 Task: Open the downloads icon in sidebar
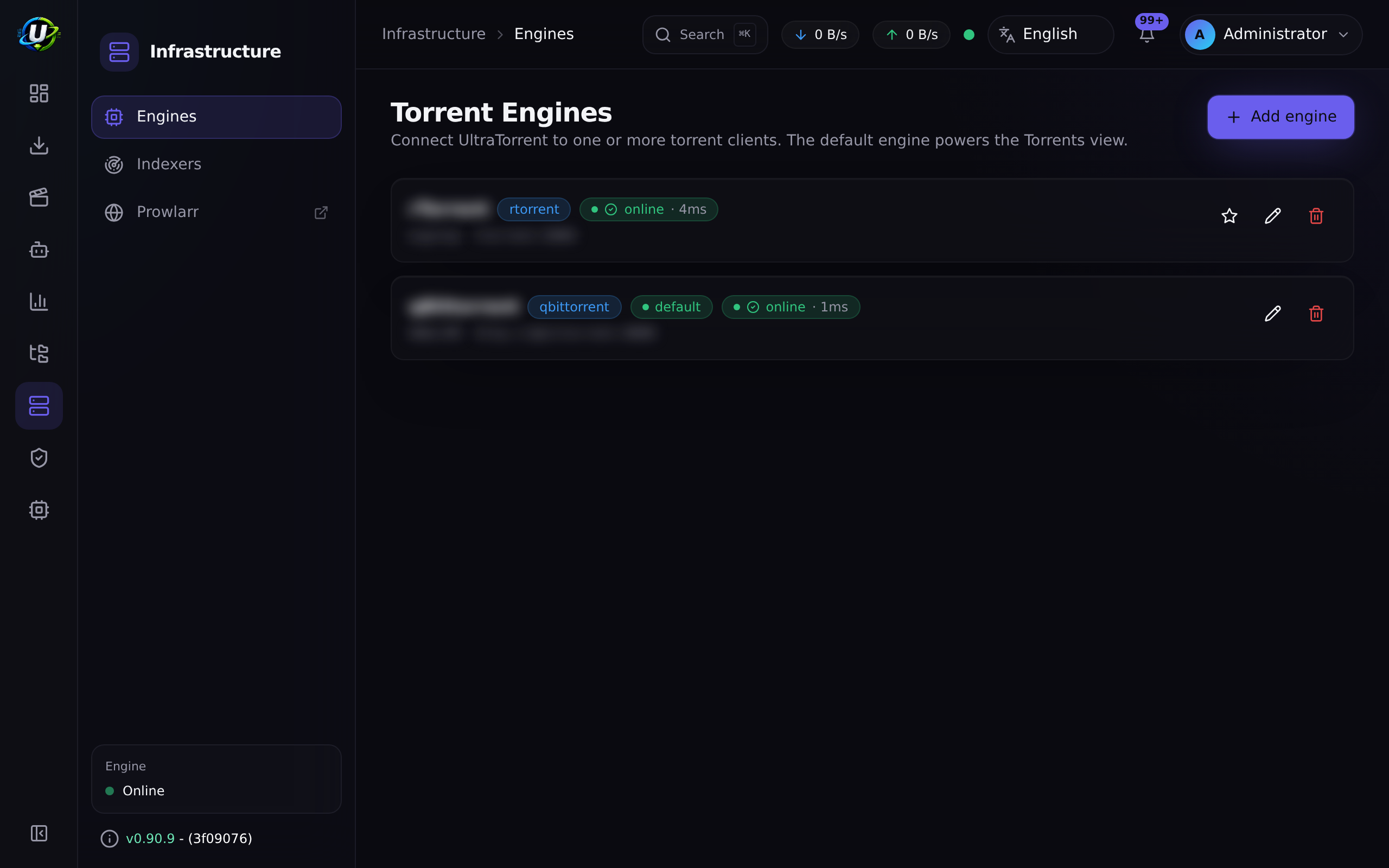(x=39, y=145)
